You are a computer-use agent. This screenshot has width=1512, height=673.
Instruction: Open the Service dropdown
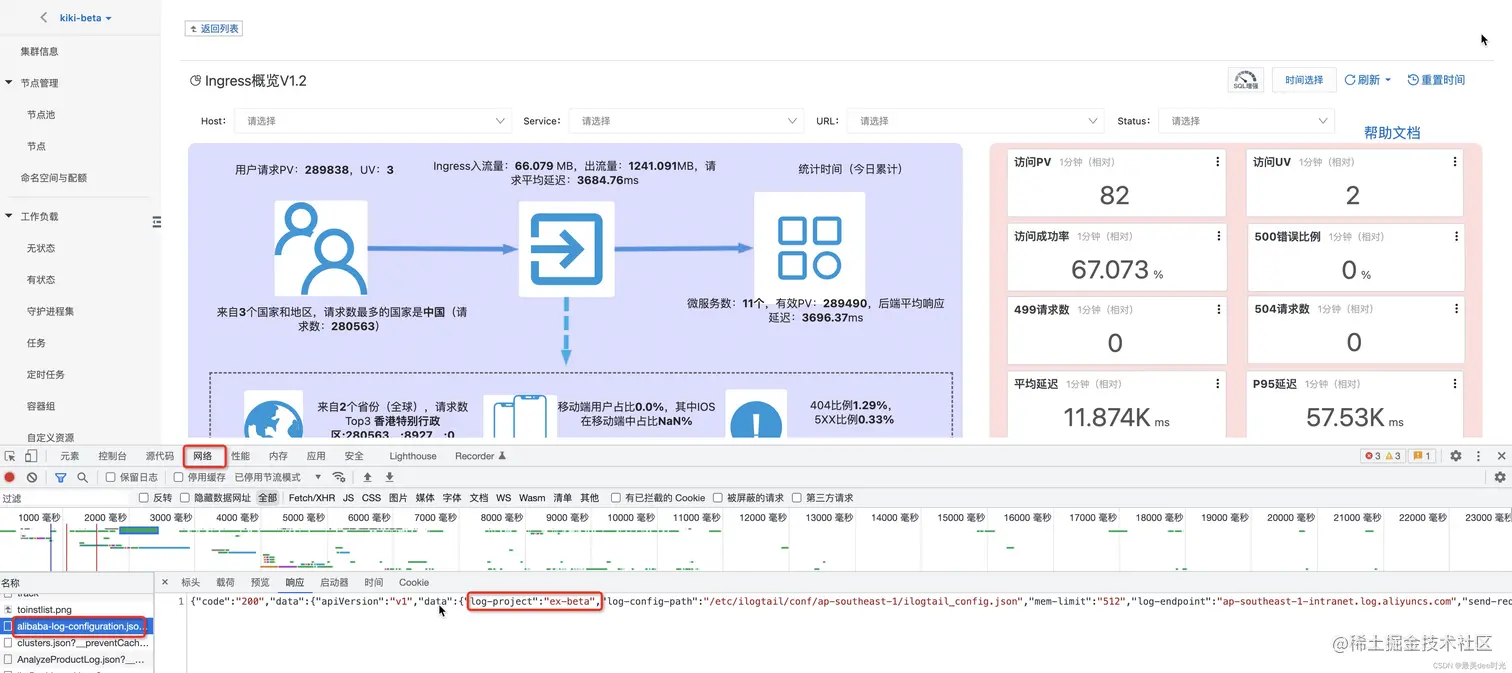(x=686, y=121)
